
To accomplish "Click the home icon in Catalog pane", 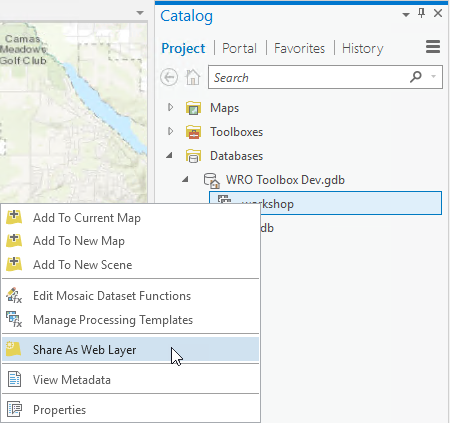I will tap(193, 77).
